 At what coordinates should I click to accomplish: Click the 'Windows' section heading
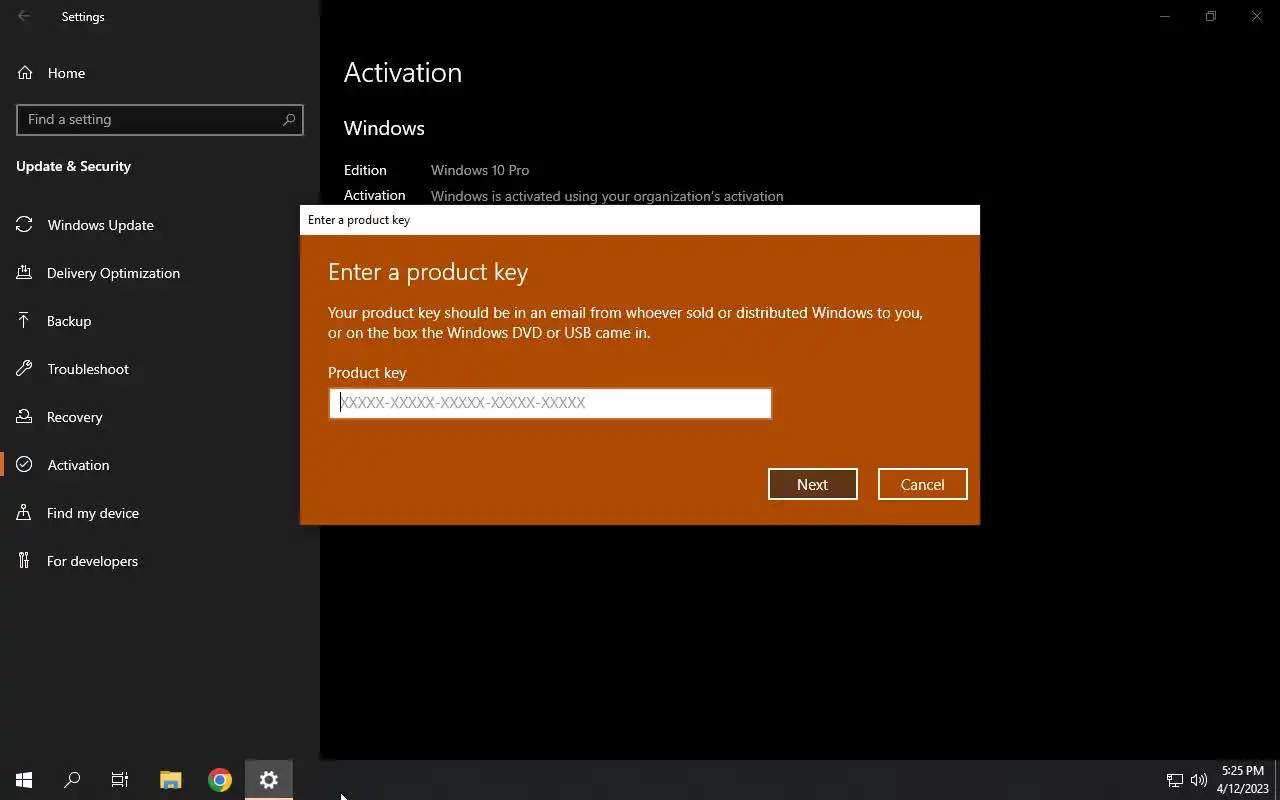coord(384,128)
